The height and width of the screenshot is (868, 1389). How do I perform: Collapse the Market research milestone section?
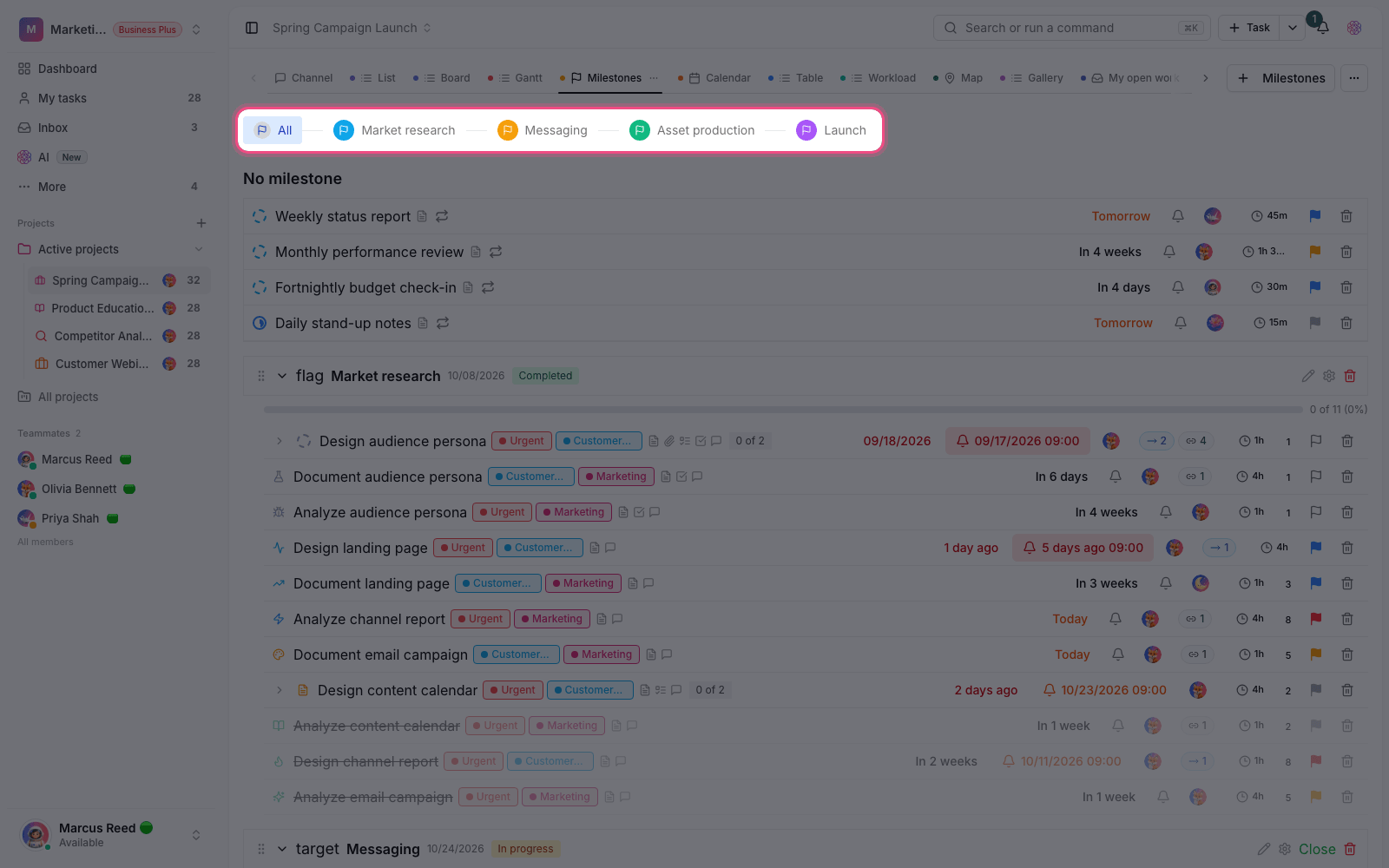click(x=282, y=376)
